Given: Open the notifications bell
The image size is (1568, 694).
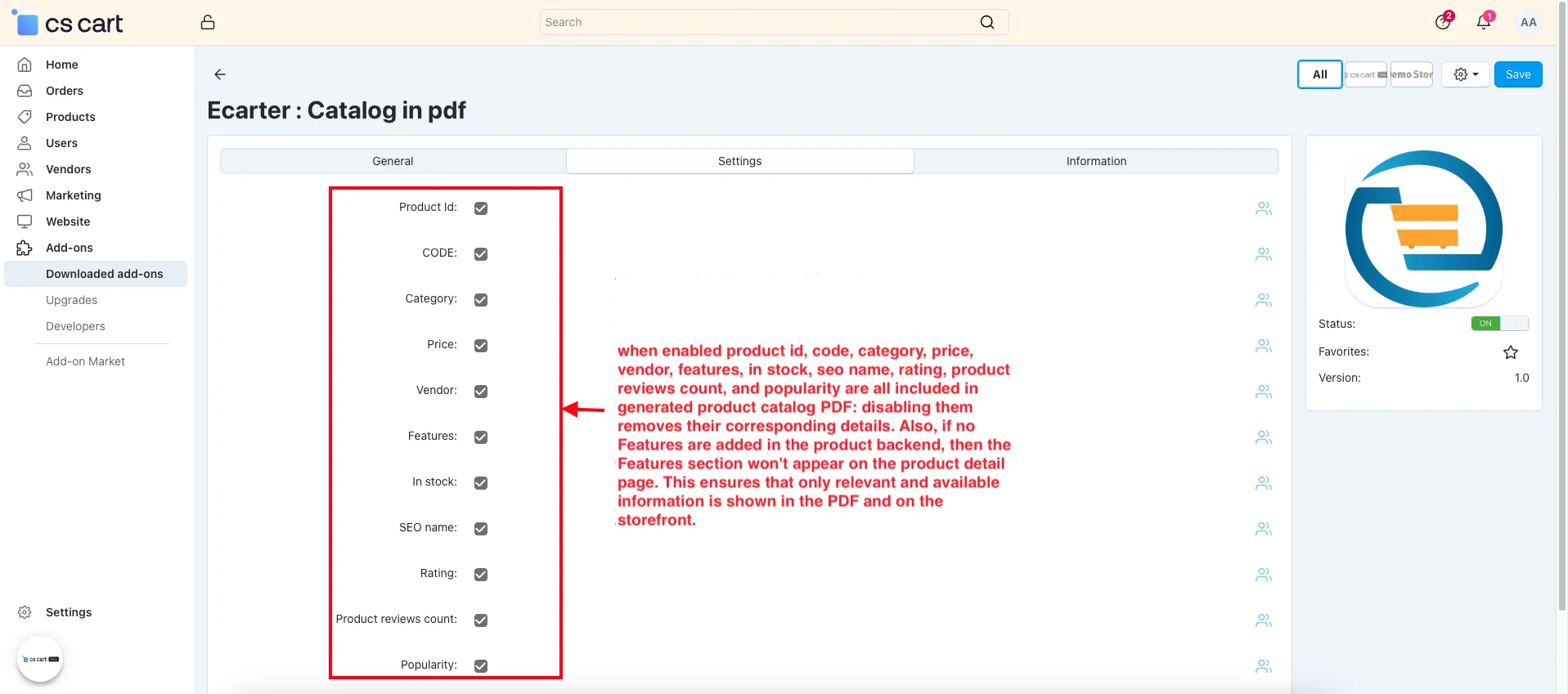Looking at the screenshot, I should coord(1483,22).
